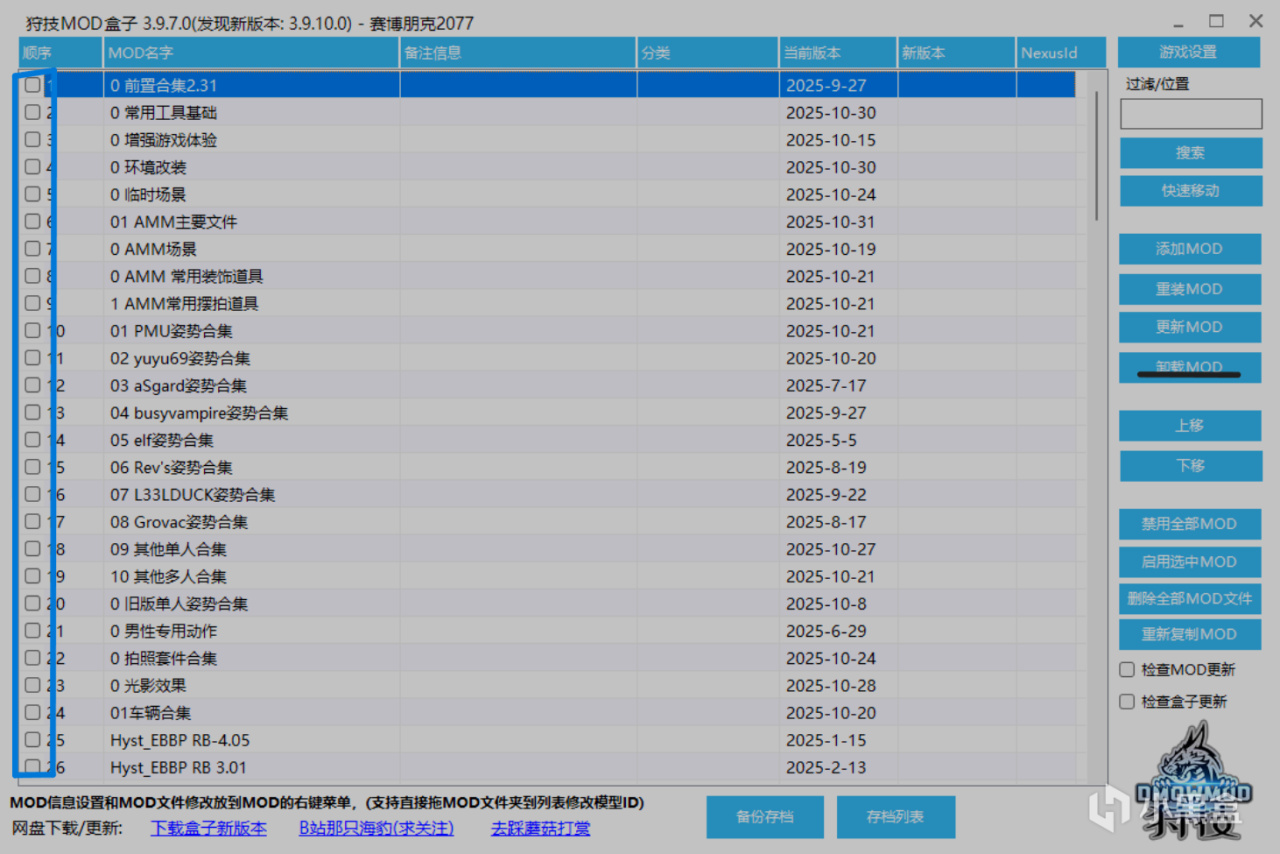Check the box beside 0 环境改装
1280x854 pixels.
coord(33,167)
